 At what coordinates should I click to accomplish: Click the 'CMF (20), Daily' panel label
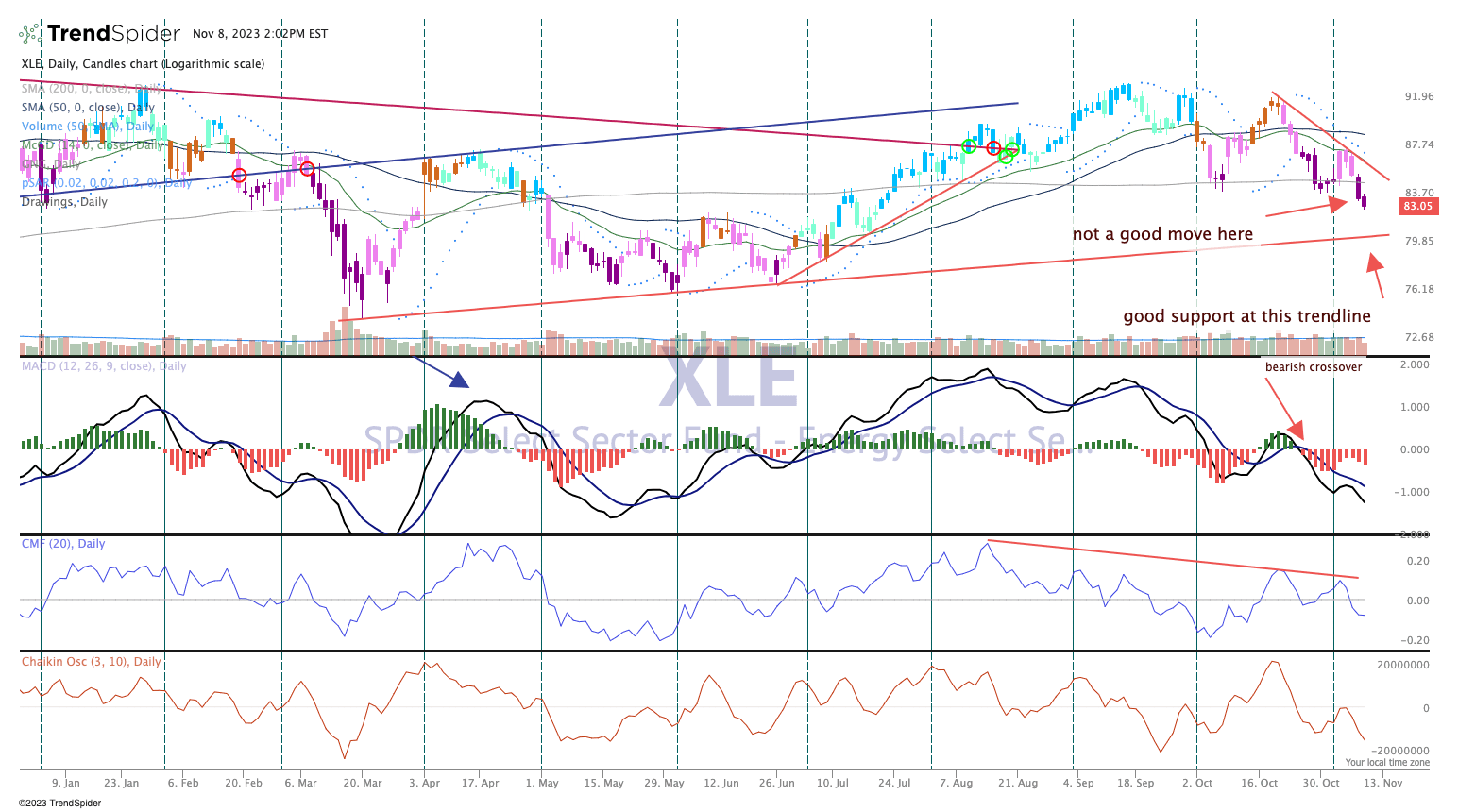click(x=63, y=544)
